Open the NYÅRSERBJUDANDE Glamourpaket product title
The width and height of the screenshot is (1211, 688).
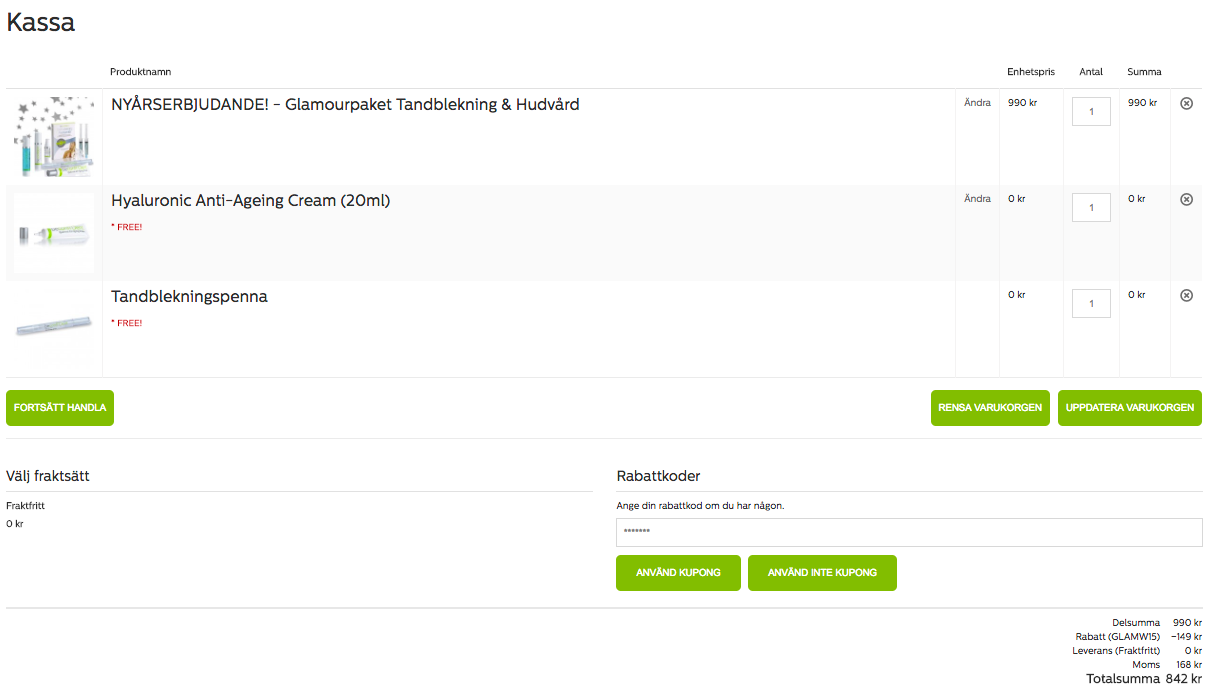pyautogui.click(x=345, y=104)
